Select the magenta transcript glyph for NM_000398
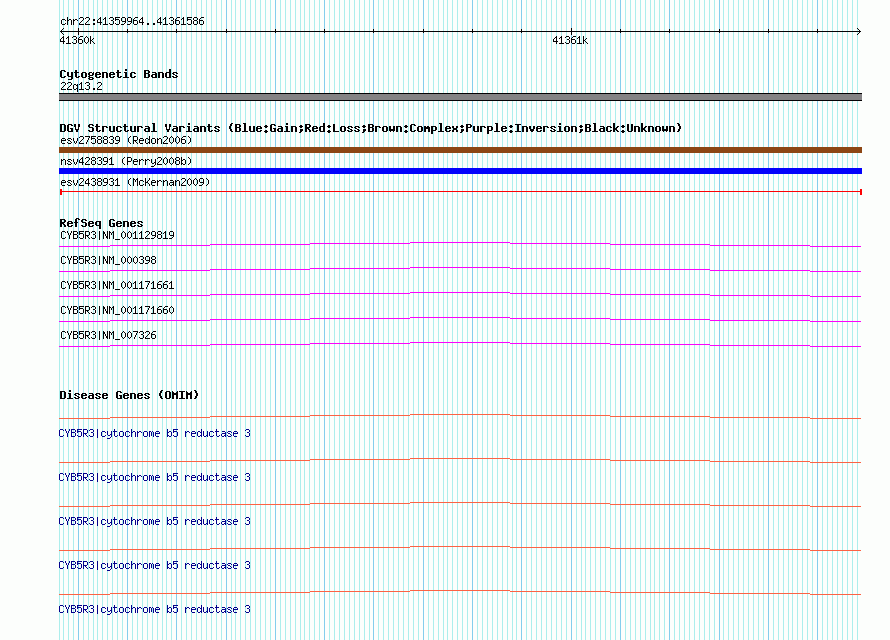 pyautogui.click(x=460, y=270)
